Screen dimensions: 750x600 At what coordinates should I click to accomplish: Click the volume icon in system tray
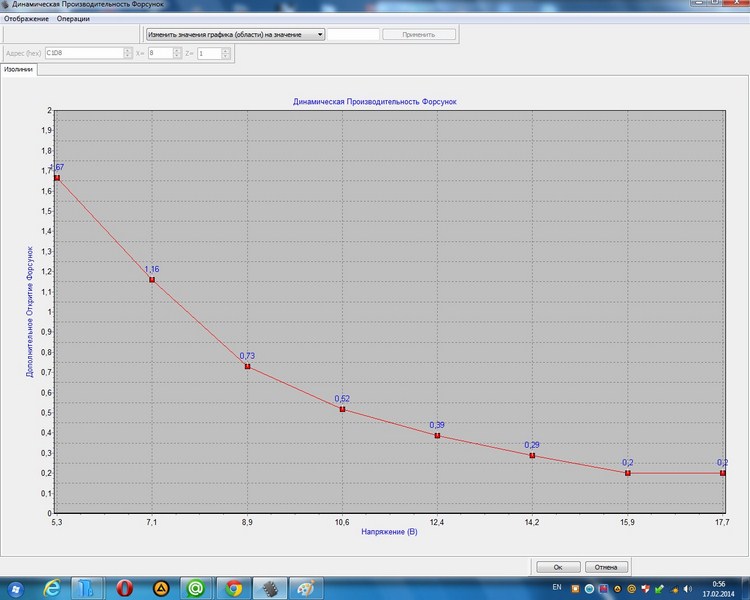688,587
